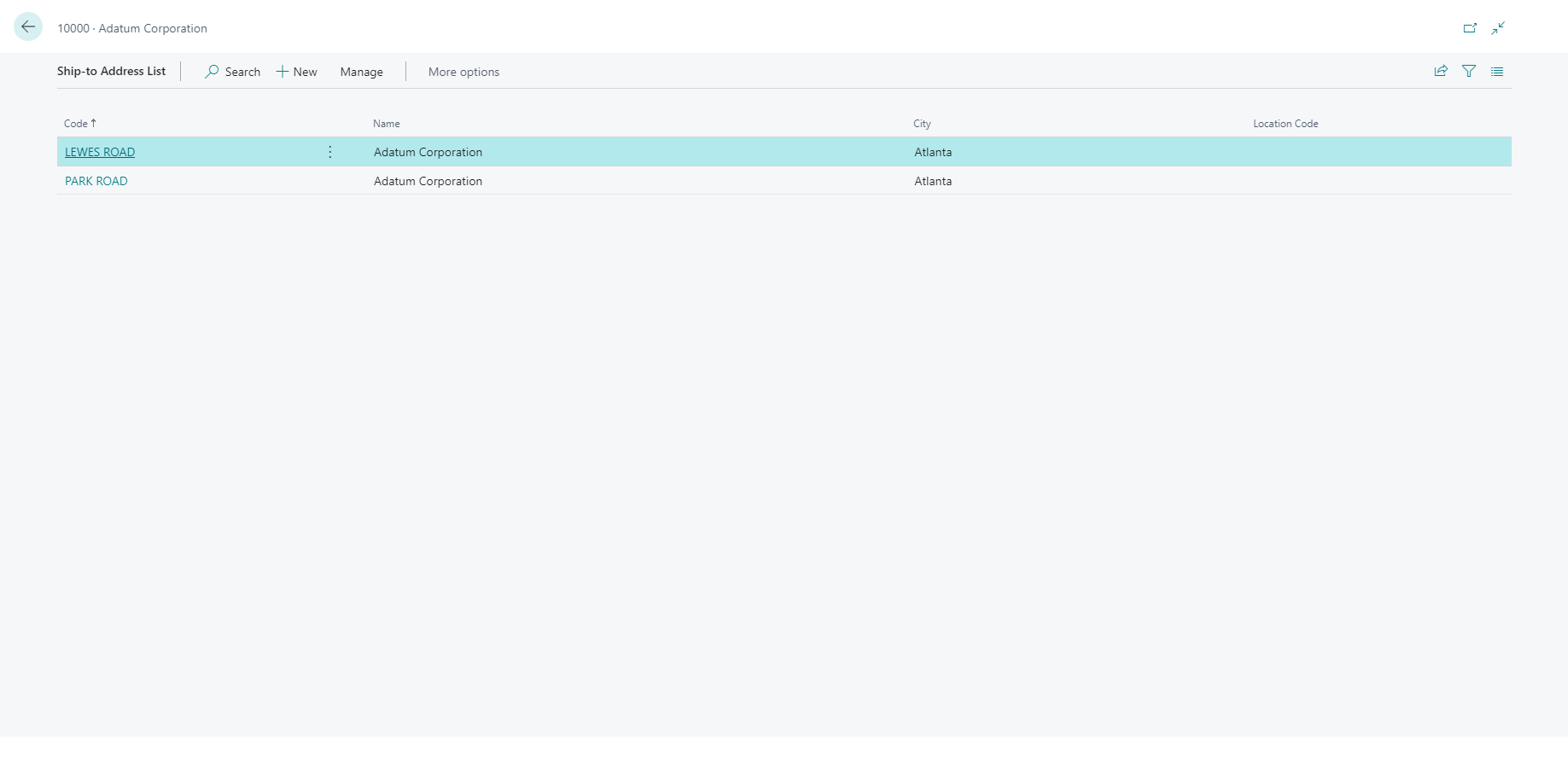Select Adatum Corporation name in LEWES ROAD row

point(428,152)
